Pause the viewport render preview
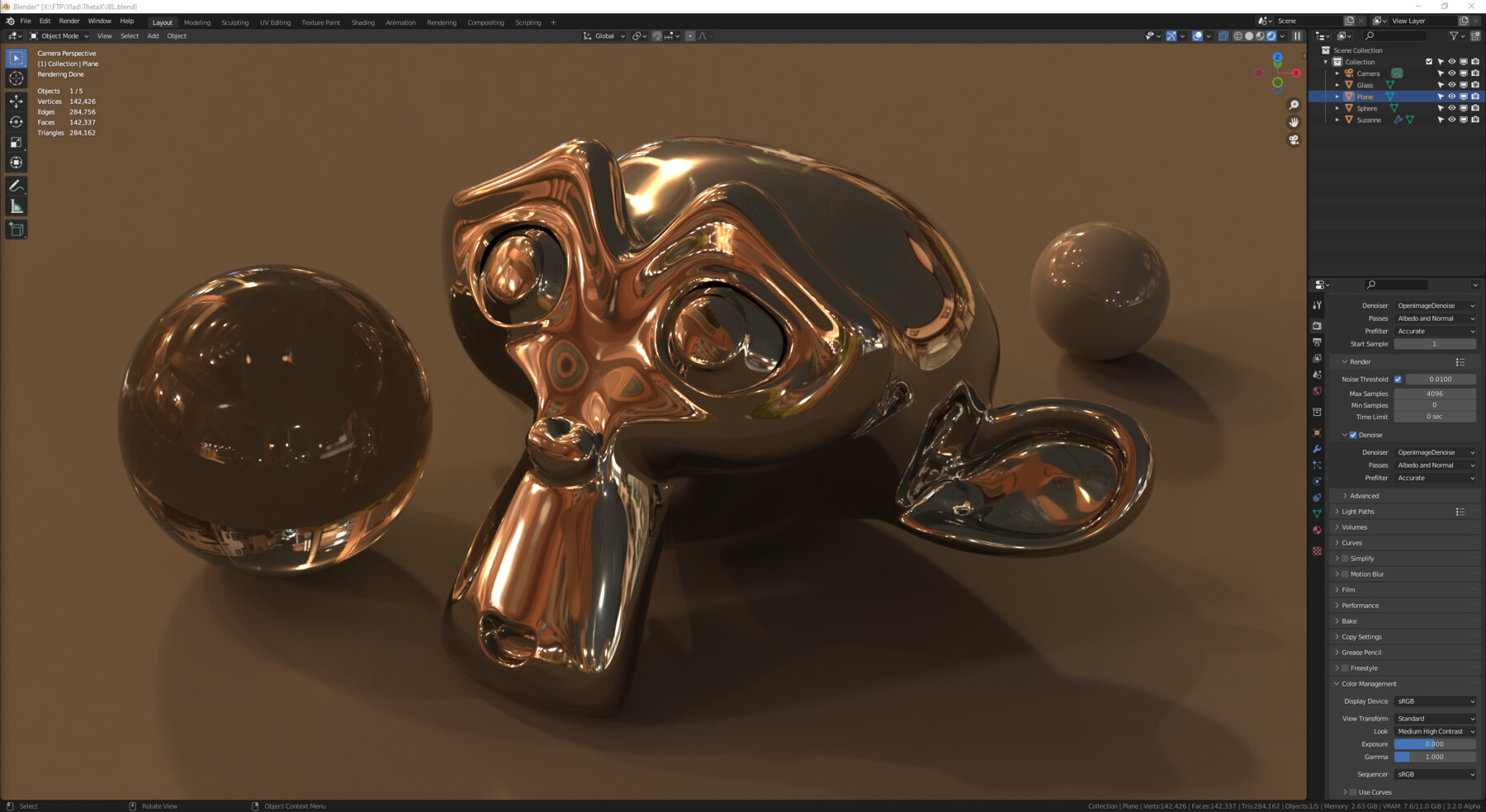 coord(1297,36)
